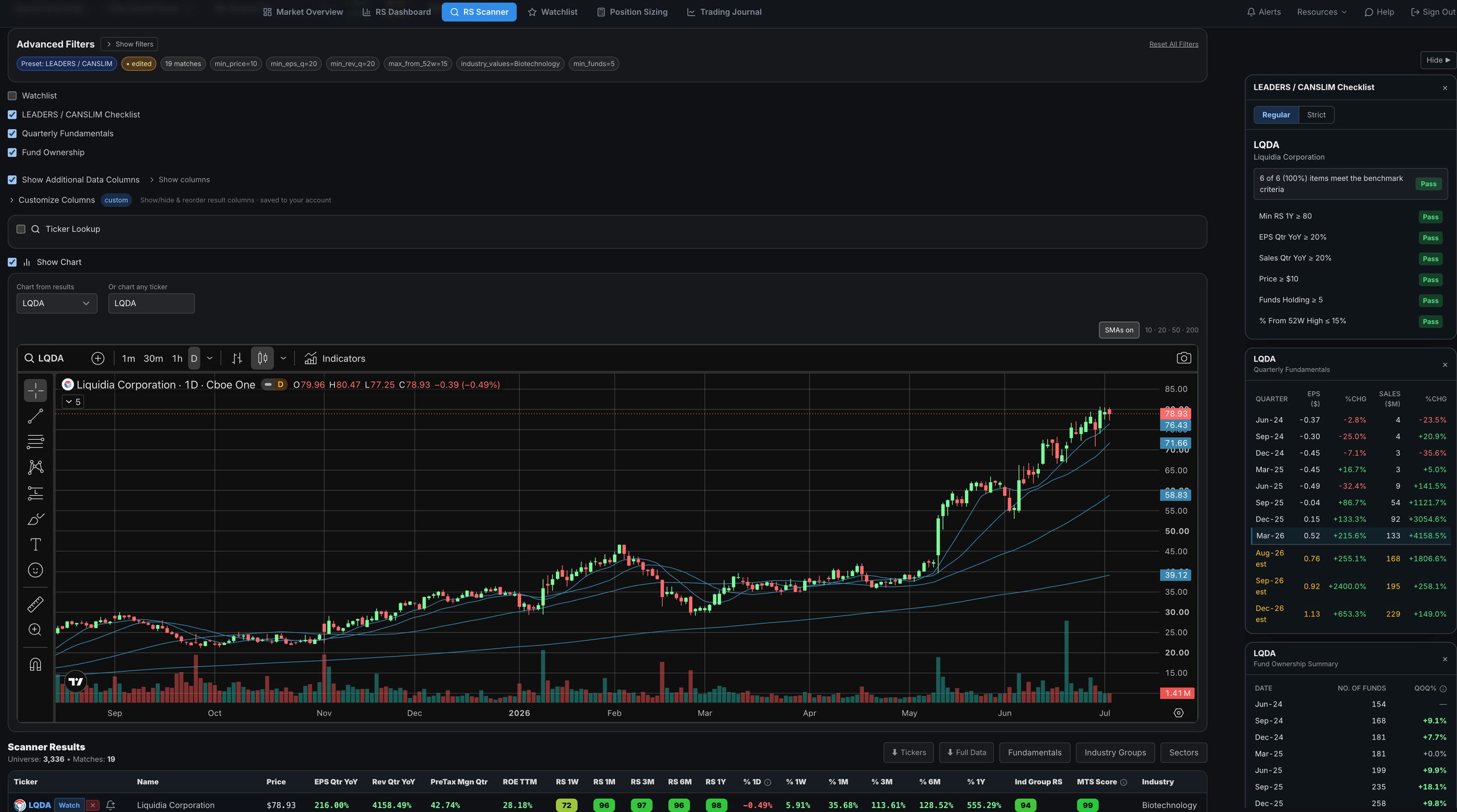
Task: Switch checklist to Strict mode
Action: (x=1316, y=115)
